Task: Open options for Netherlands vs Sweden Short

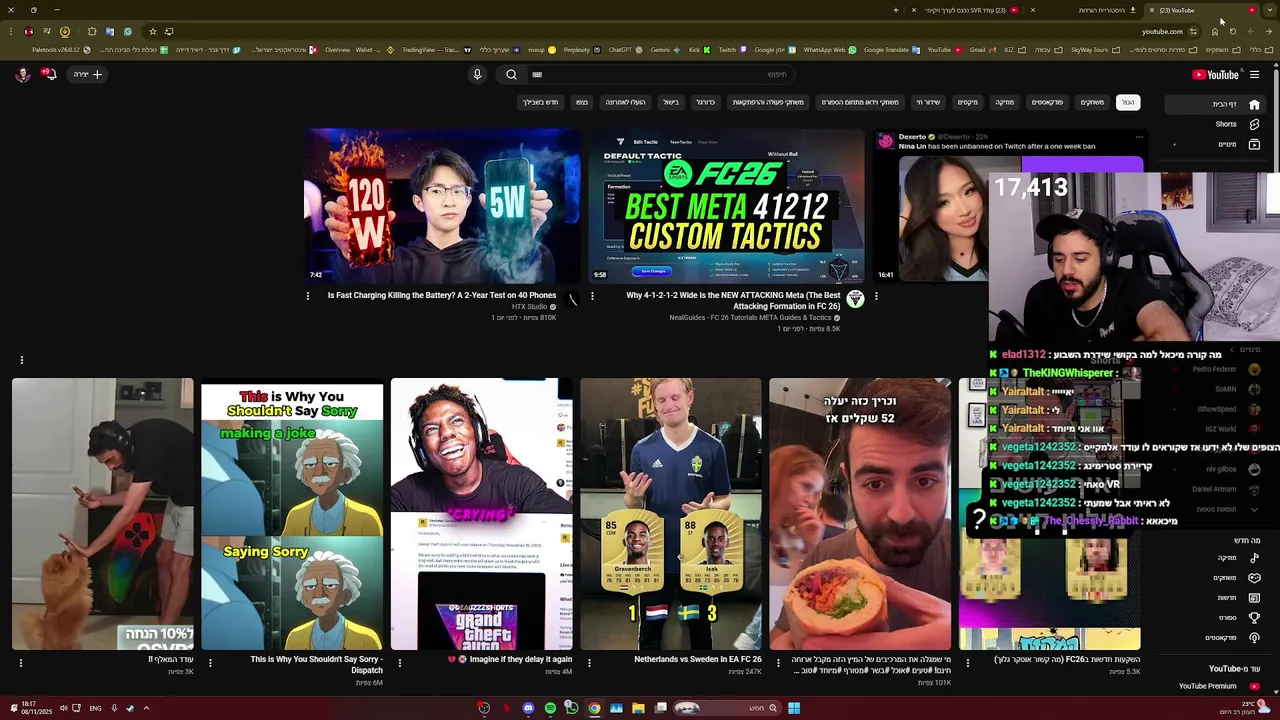Action: (589, 662)
